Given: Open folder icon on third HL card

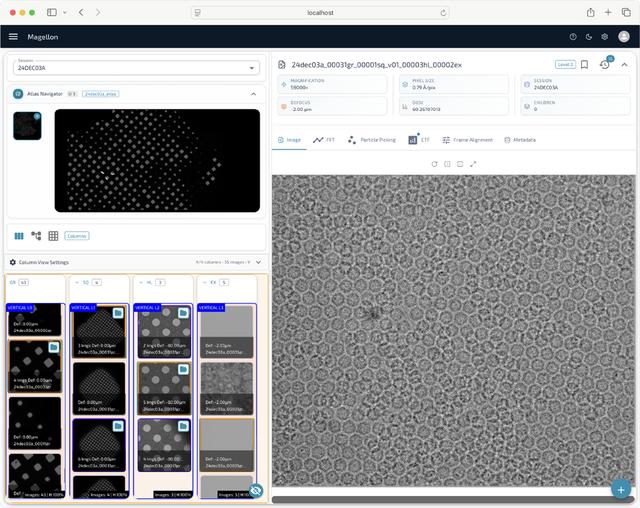Looking at the screenshot, I should pos(183,426).
